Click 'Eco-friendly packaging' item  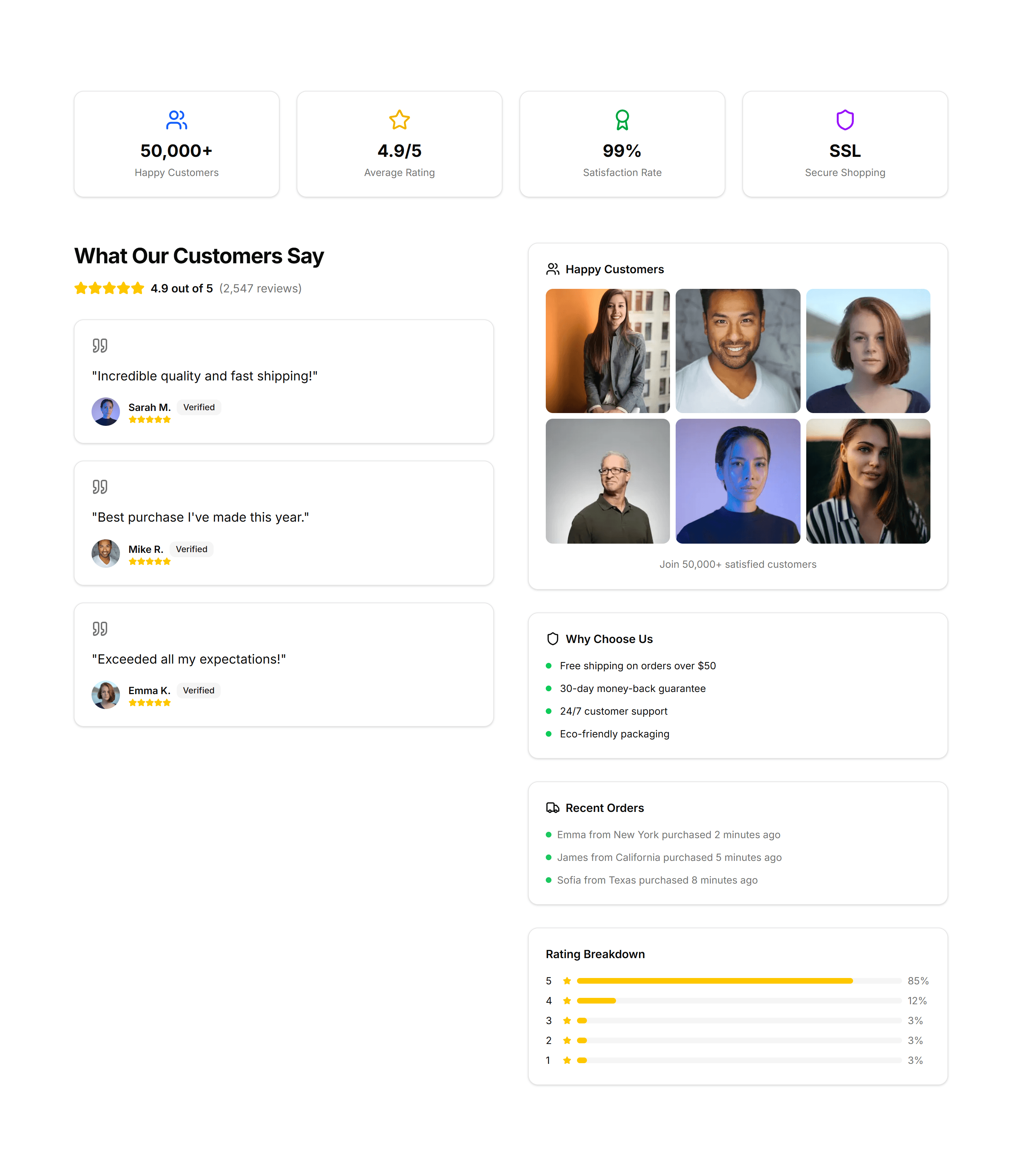click(x=614, y=734)
